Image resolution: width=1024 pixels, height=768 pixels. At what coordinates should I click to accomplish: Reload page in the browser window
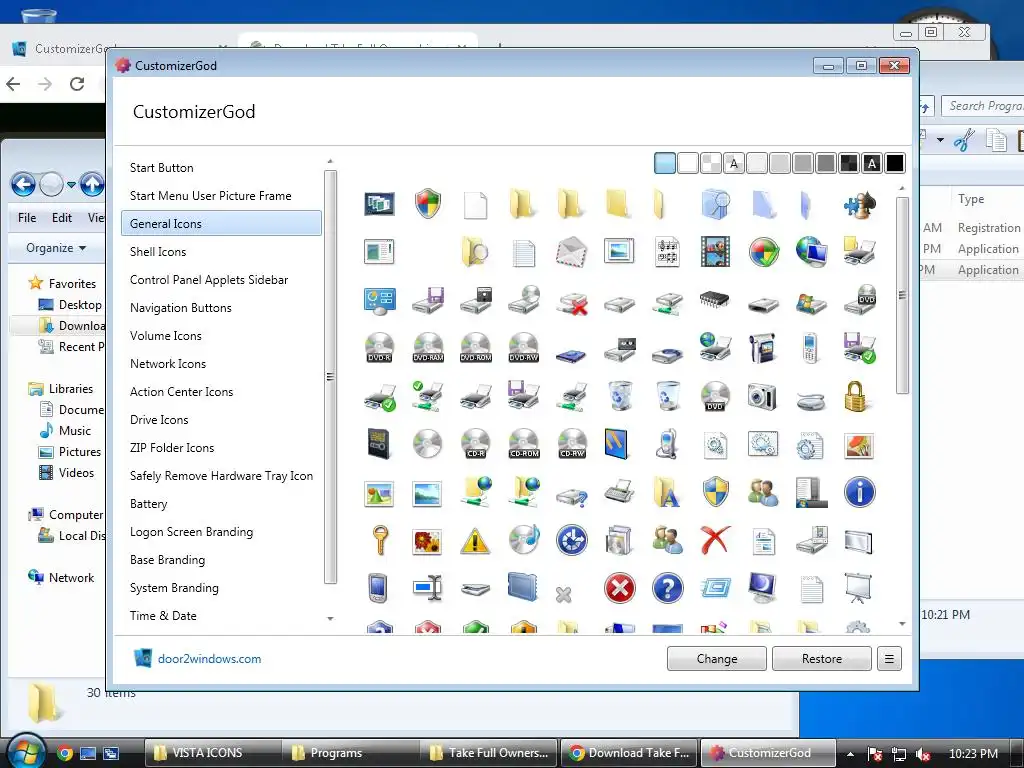coord(77,84)
